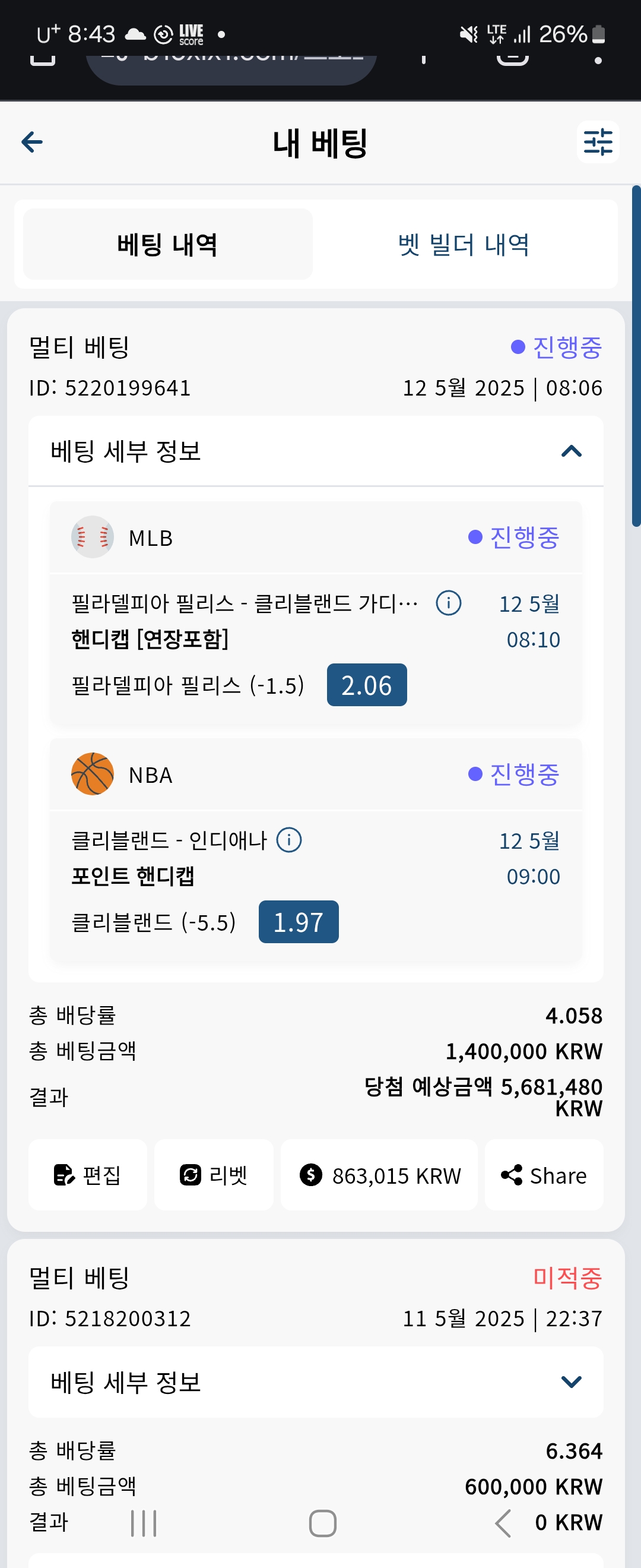This screenshot has width=641, height=1568.
Task: Tap the Share button
Action: coord(544,1175)
